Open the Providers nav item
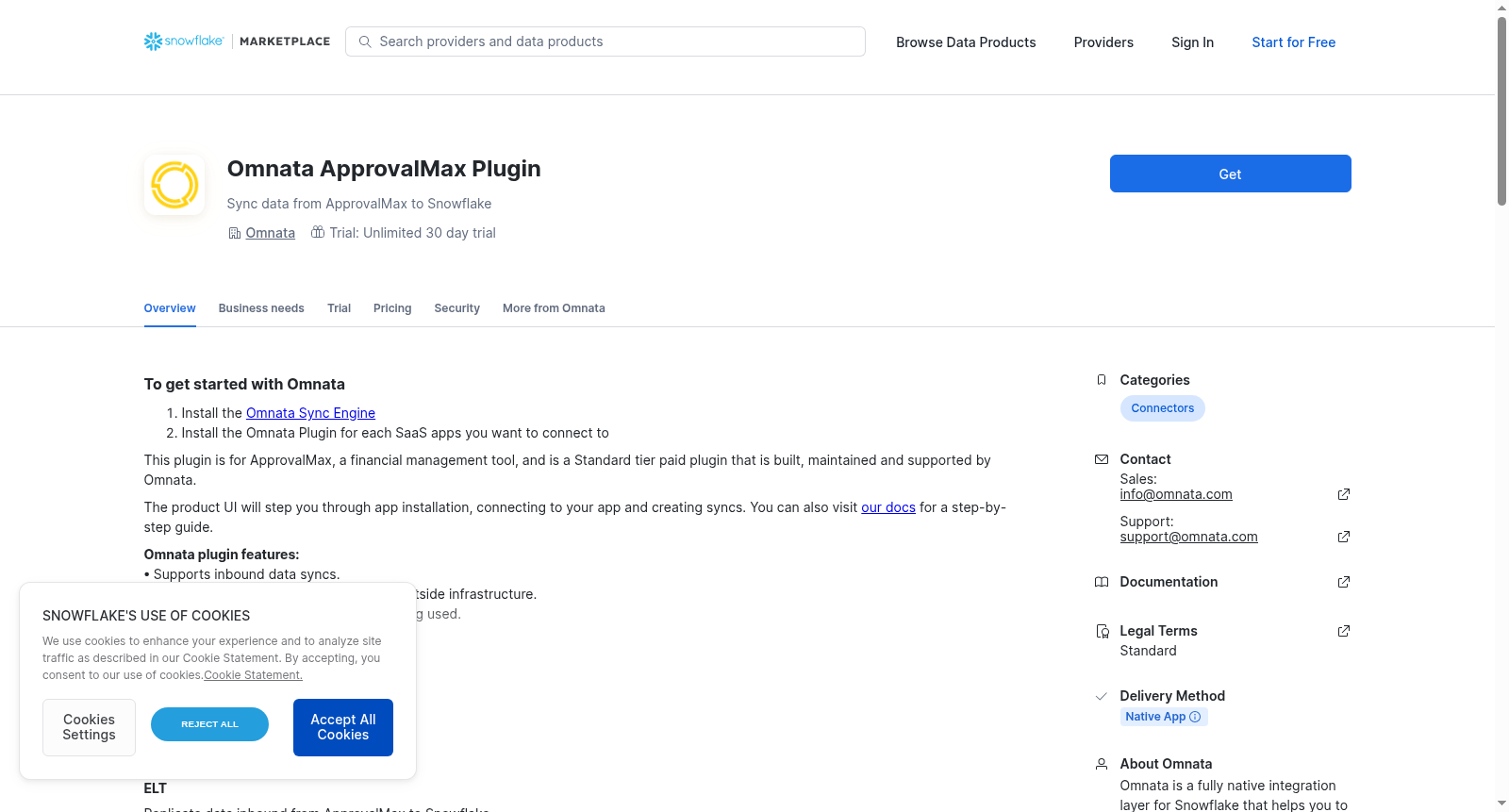This screenshot has height=812, width=1509. 1103,42
